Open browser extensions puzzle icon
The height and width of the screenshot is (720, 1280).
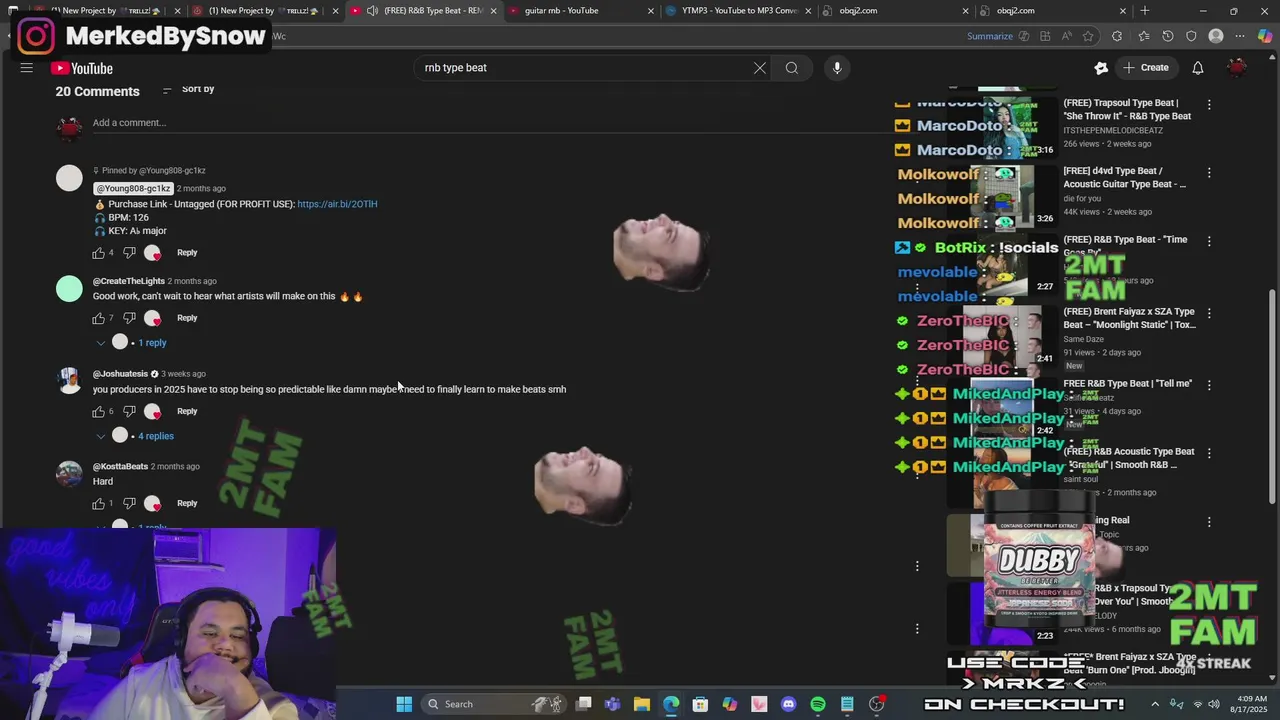tap(1117, 36)
